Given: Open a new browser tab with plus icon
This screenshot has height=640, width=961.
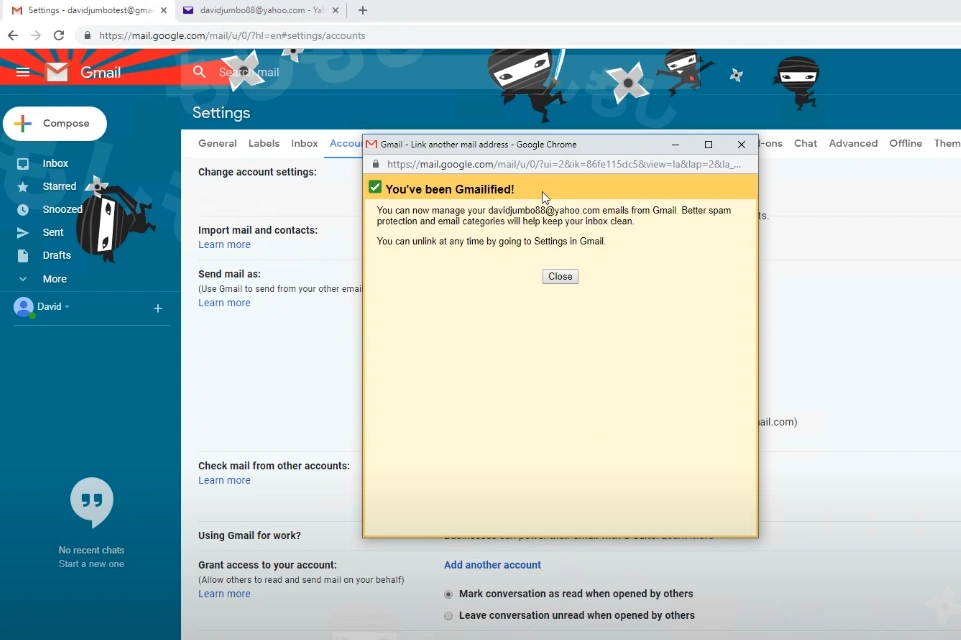Looking at the screenshot, I should point(363,10).
